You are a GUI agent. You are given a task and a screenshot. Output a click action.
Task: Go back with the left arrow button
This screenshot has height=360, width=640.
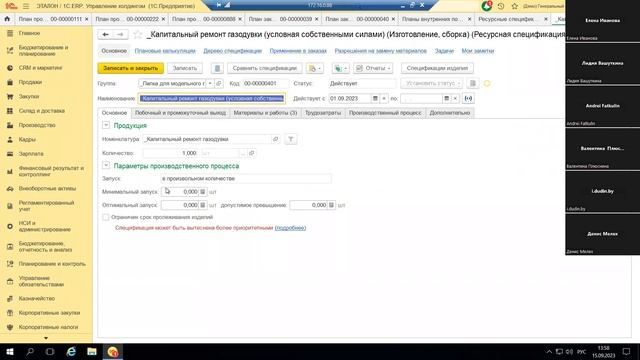click(106, 35)
